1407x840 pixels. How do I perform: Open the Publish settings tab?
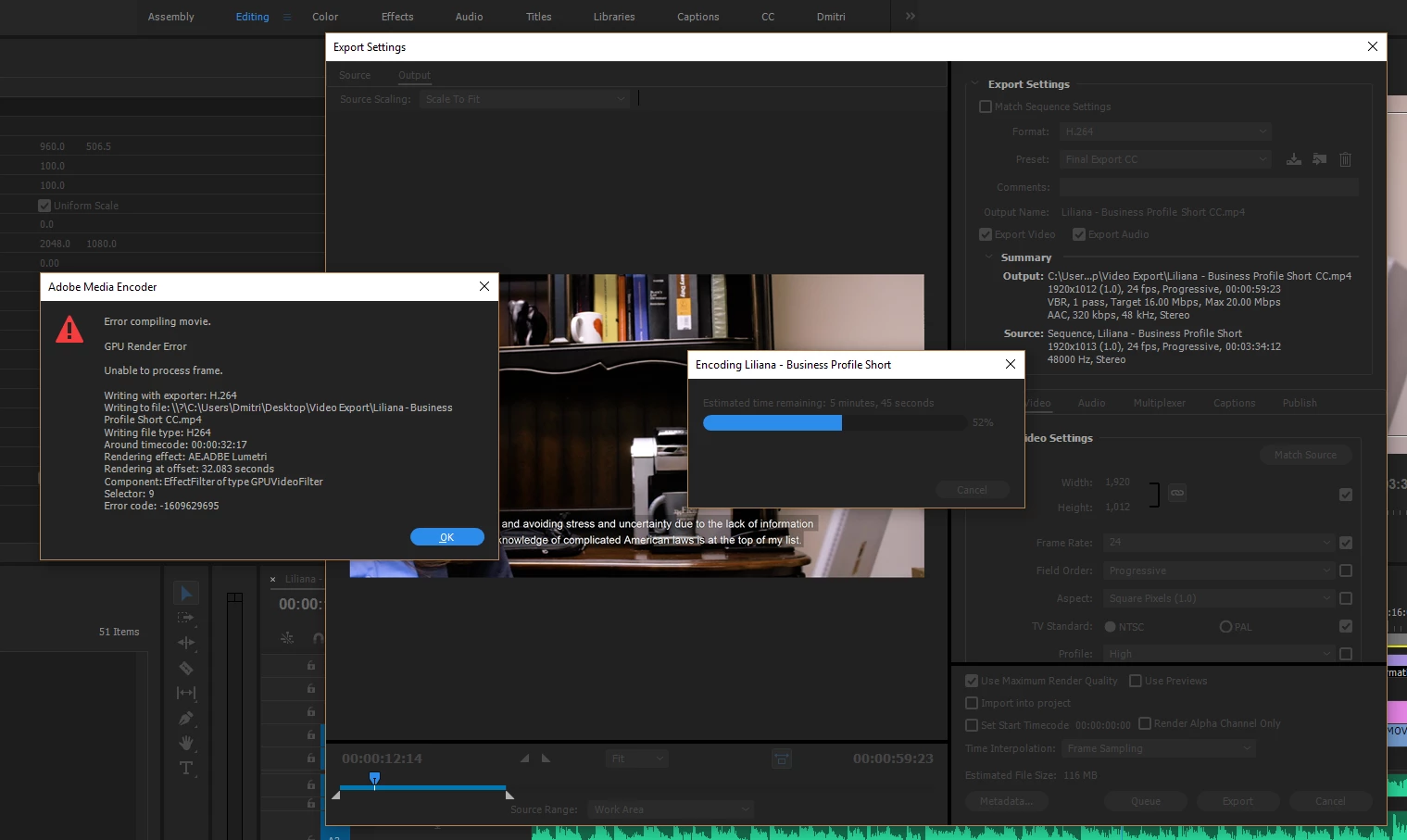[1300, 403]
